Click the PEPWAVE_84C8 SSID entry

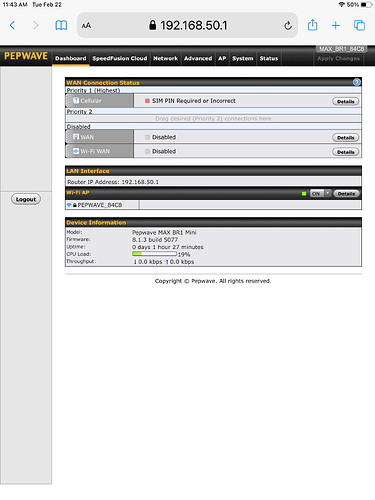point(100,205)
